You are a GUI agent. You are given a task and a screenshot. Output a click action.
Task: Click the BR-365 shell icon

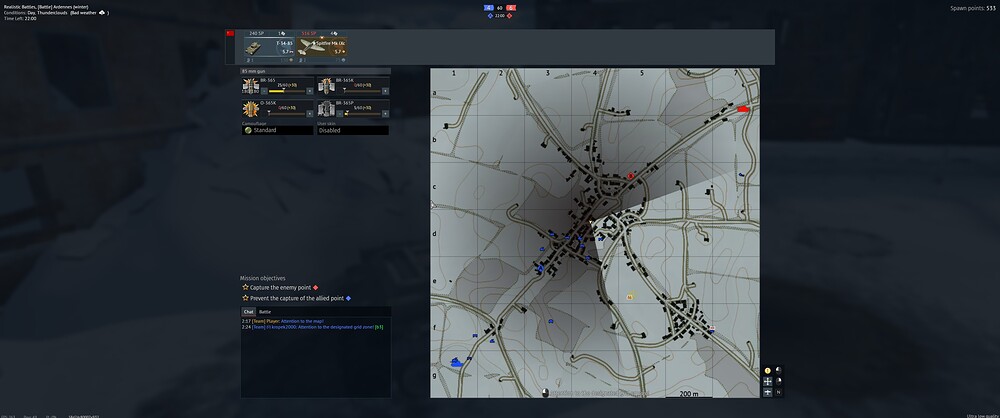pos(251,87)
